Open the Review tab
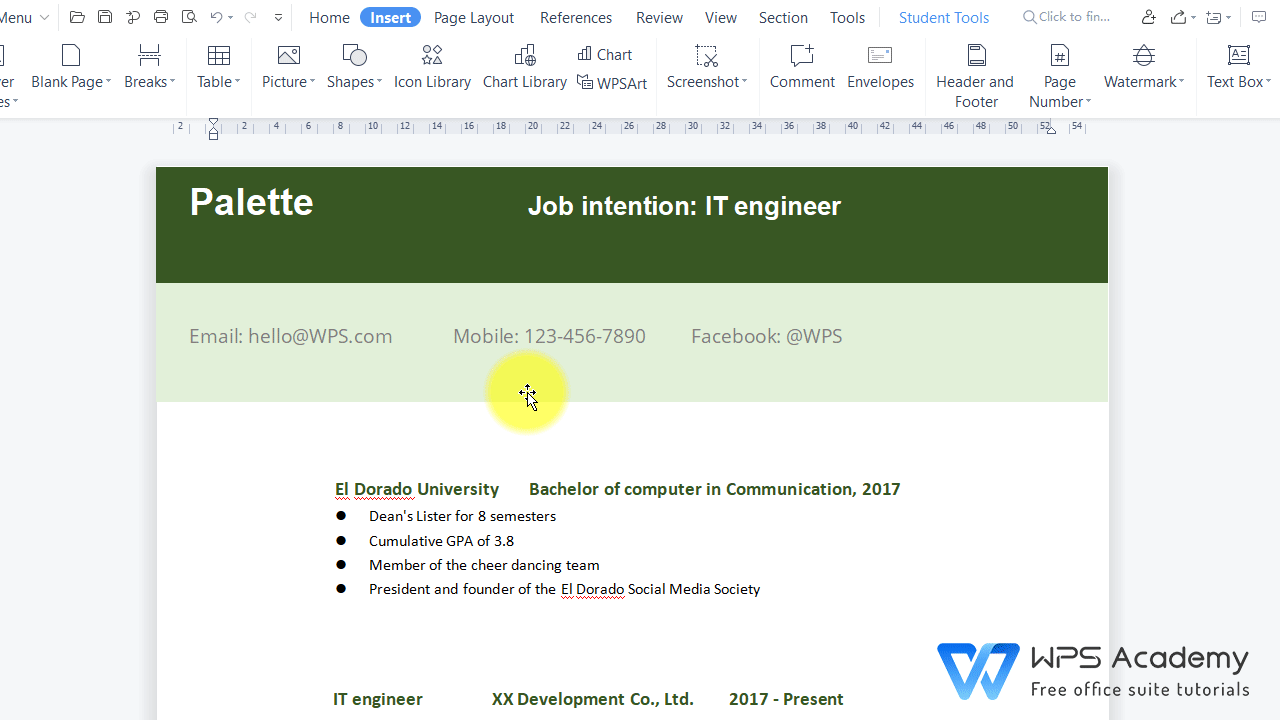This screenshot has height=720, width=1280. tap(660, 17)
